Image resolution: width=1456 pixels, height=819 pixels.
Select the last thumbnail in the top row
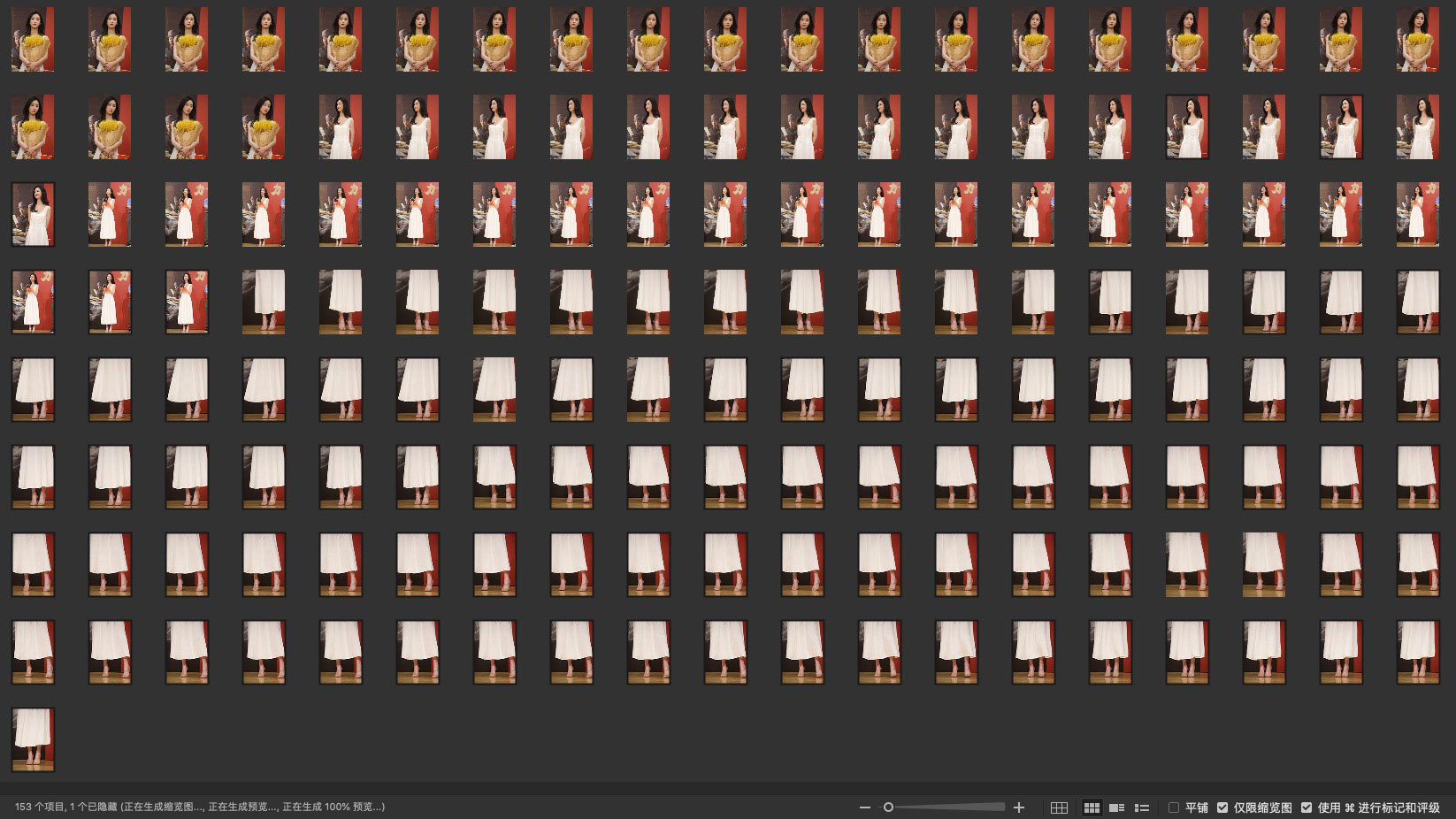tap(1418, 40)
